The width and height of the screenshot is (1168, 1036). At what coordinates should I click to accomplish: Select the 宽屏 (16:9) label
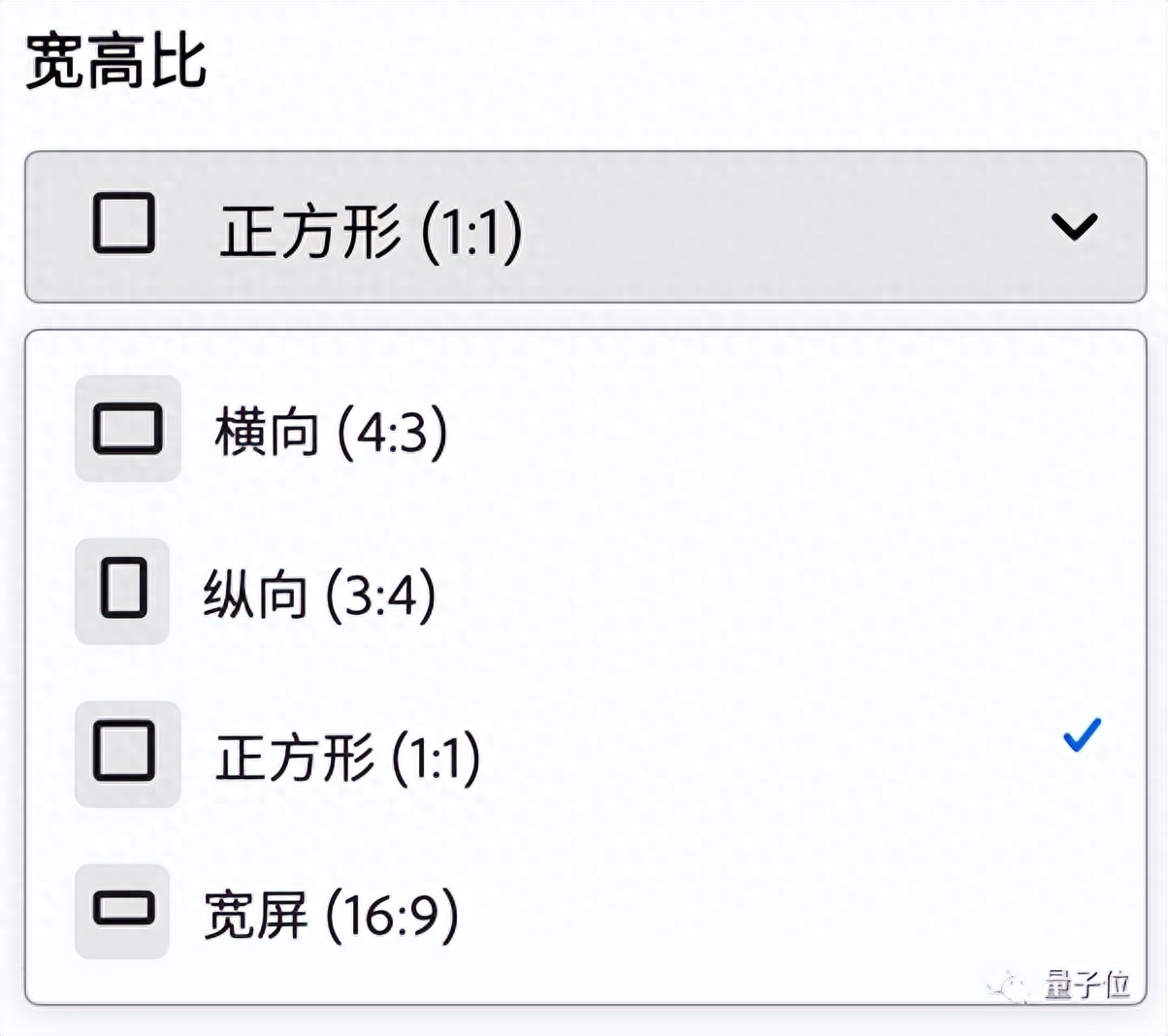coord(331,915)
